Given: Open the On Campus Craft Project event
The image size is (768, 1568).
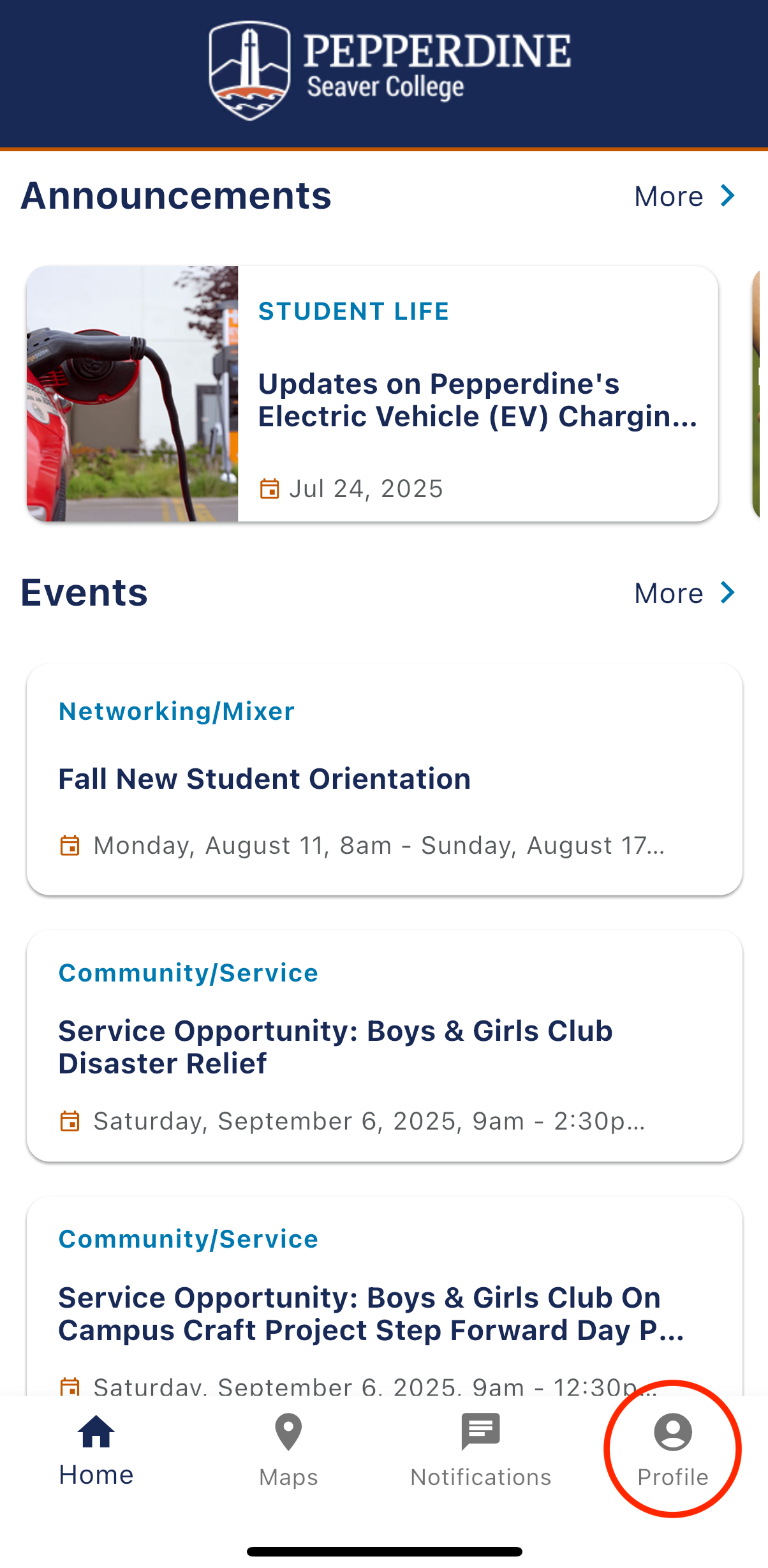Looking at the screenshot, I should click(x=370, y=1313).
